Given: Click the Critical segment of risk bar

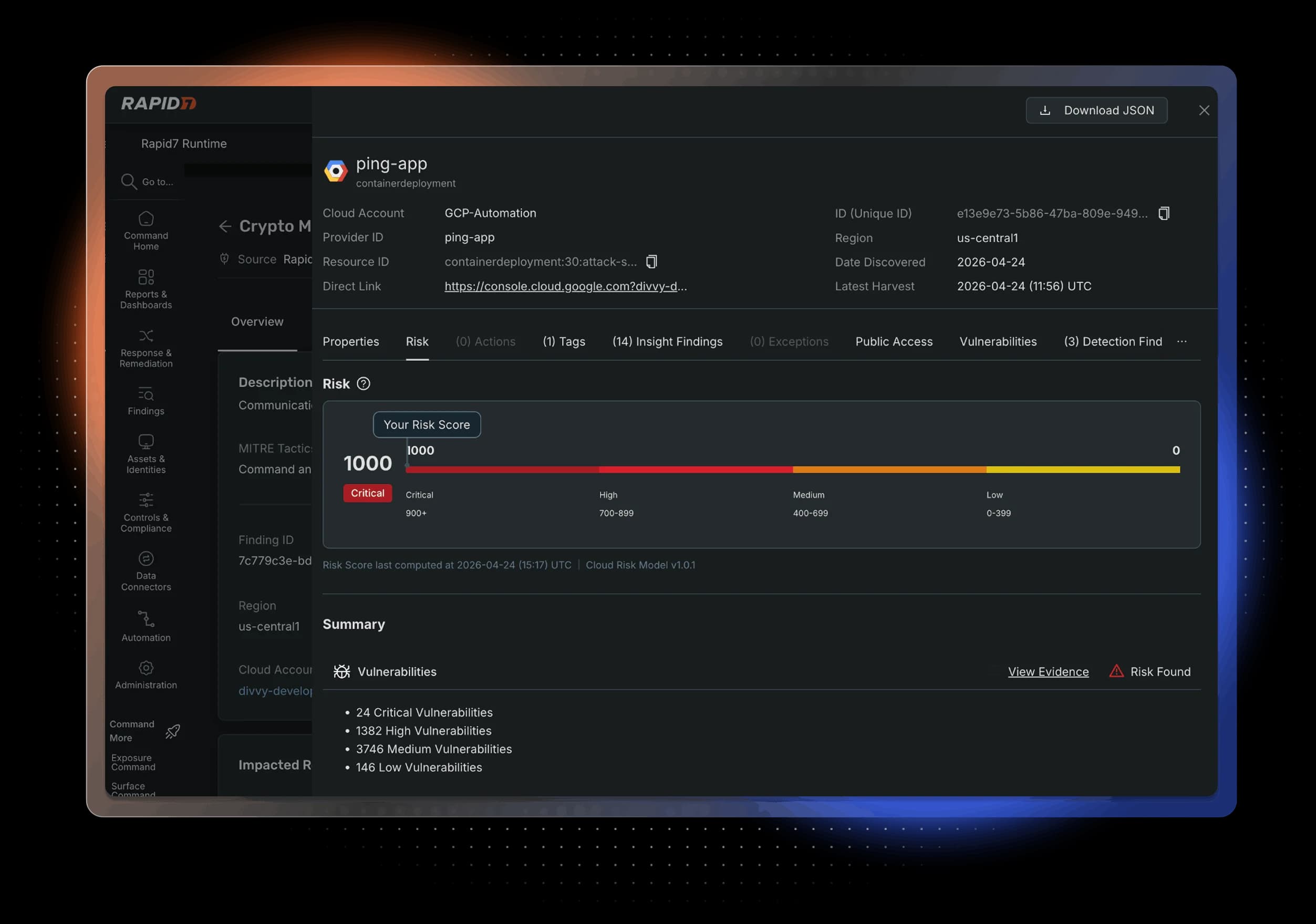Looking at the screenshot, I should (502, 470).
